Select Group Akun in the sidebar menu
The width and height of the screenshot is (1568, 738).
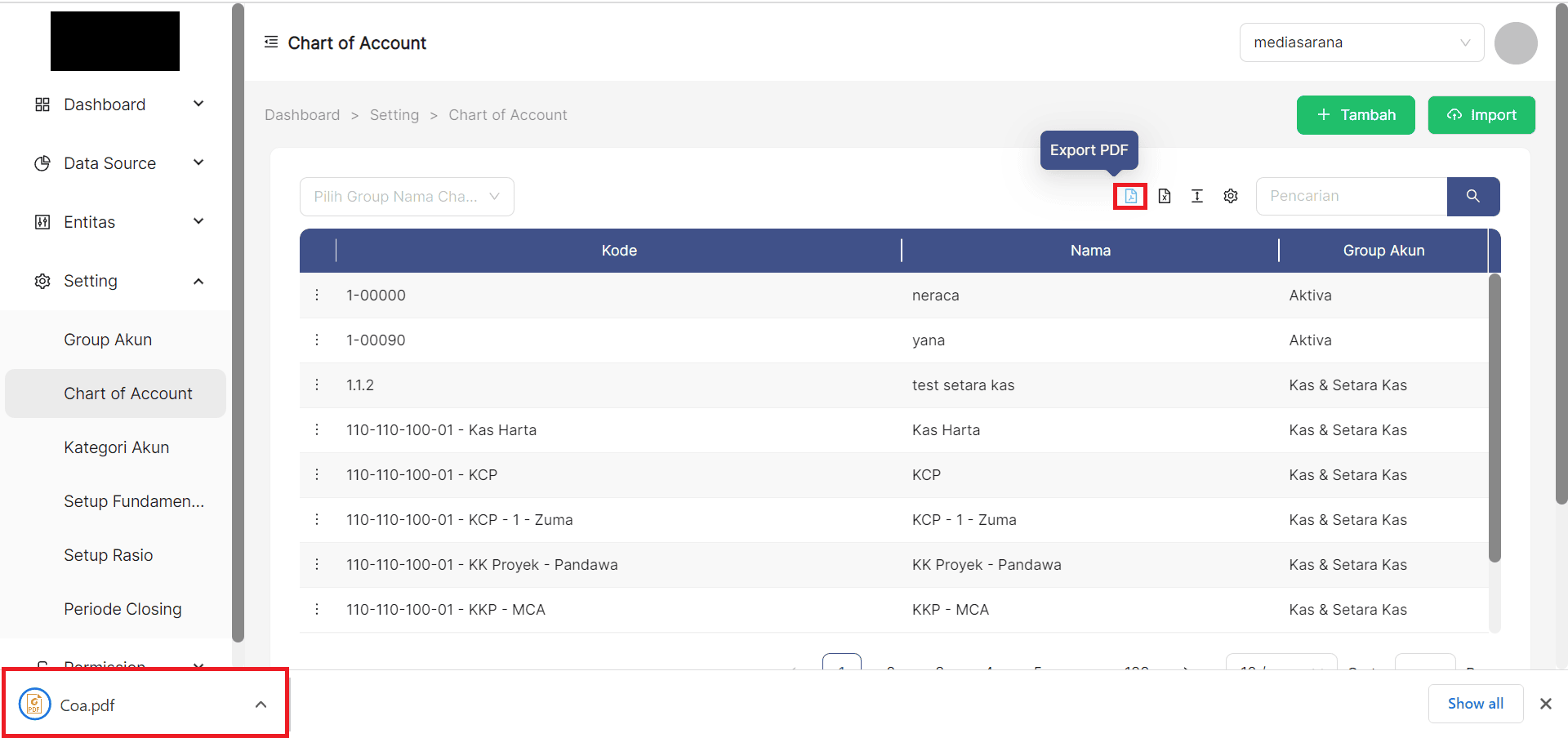[x=108, y=339]
